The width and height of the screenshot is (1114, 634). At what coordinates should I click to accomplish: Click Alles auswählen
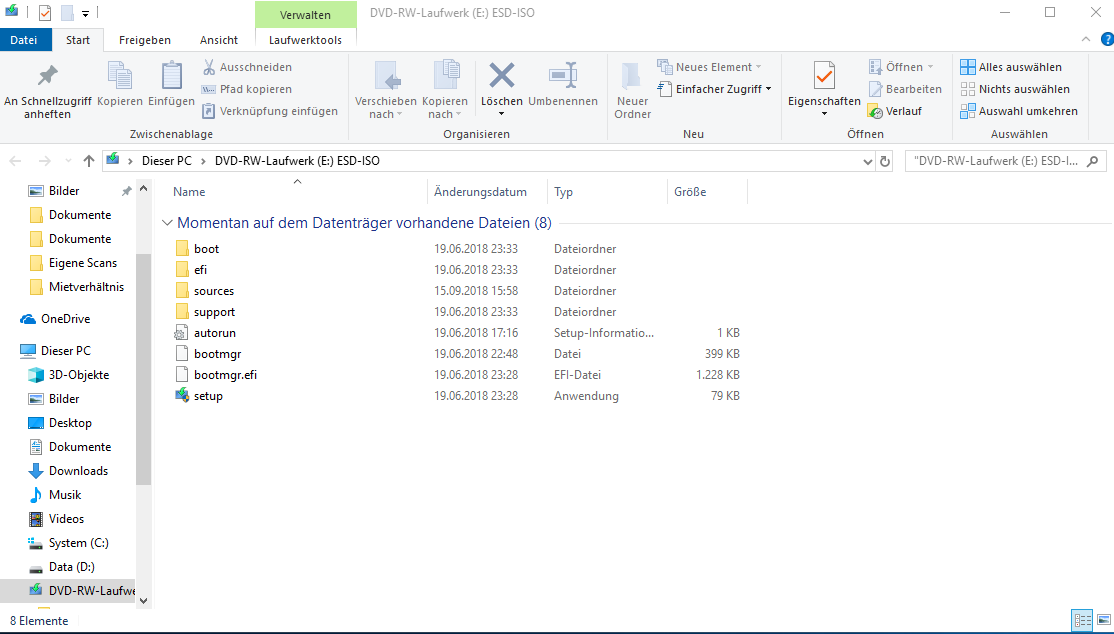(1011, 67)
